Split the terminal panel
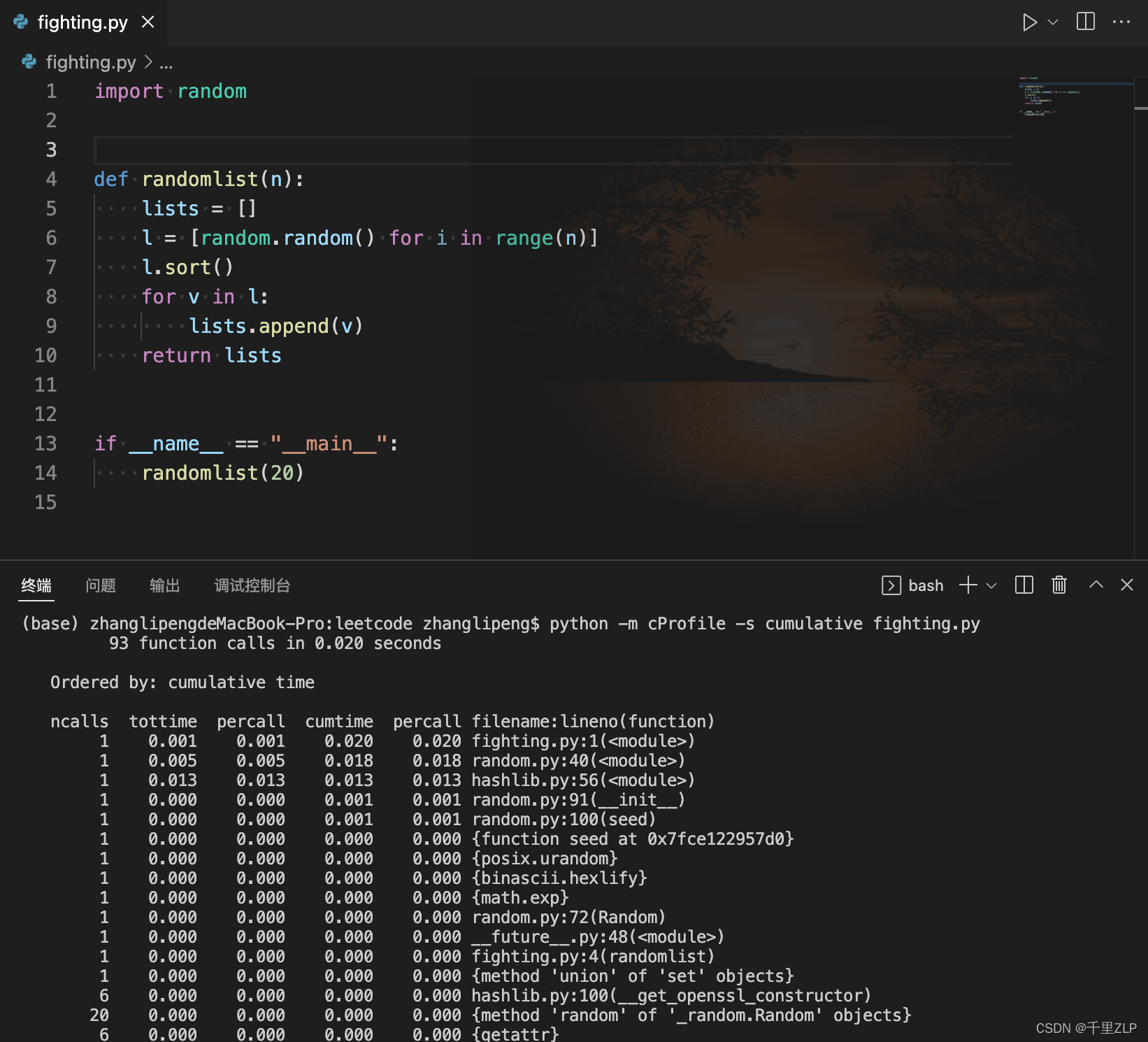1148x1042 pixels. click(1024, 585)
